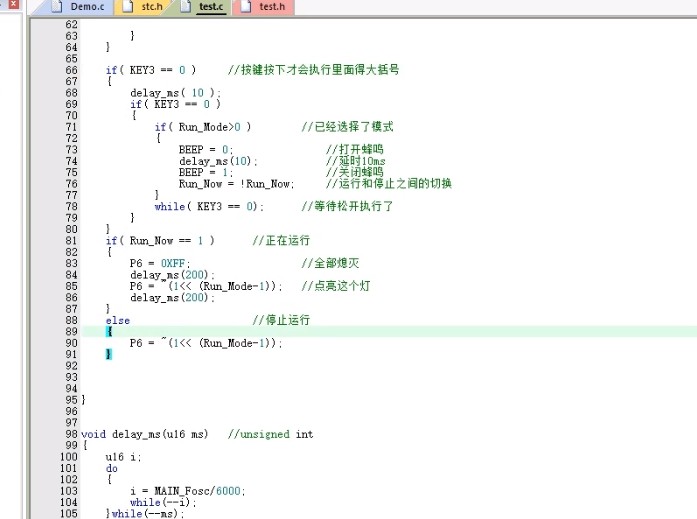
Task: Click the comment '//正在运行' on line 81
Action: click(x=281, y=241)
